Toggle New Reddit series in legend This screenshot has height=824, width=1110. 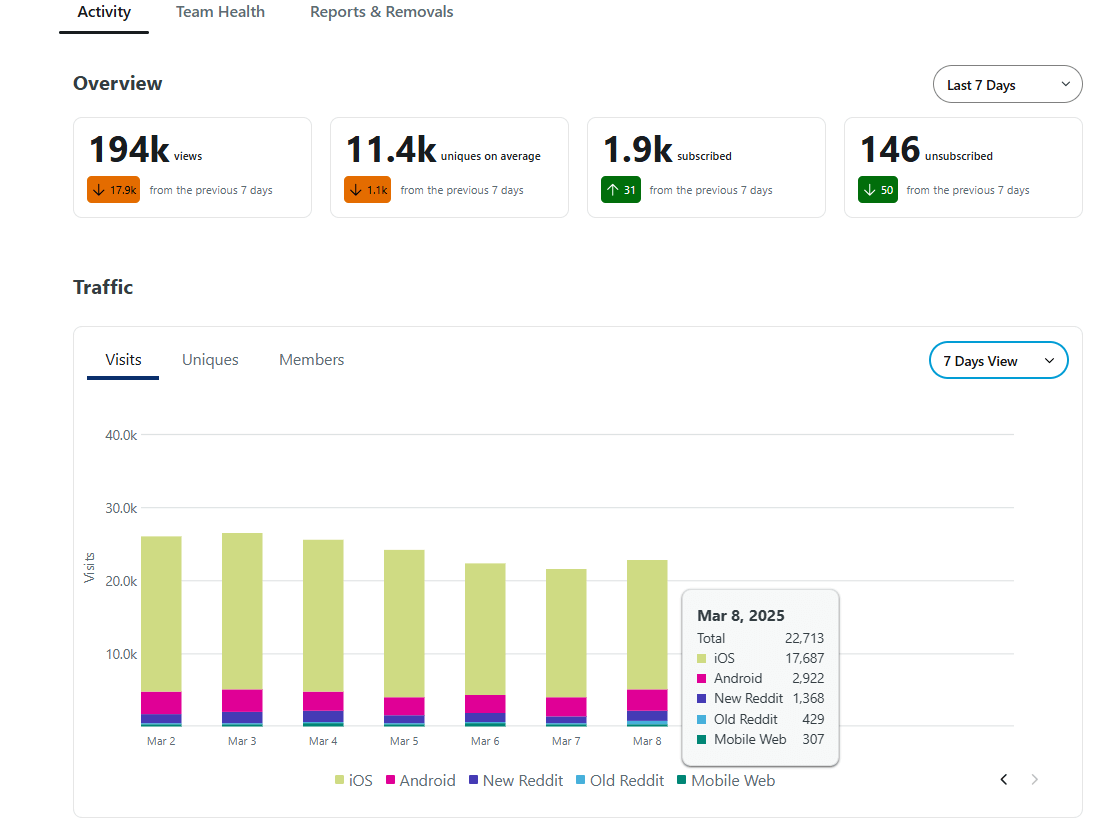[516, 780]
